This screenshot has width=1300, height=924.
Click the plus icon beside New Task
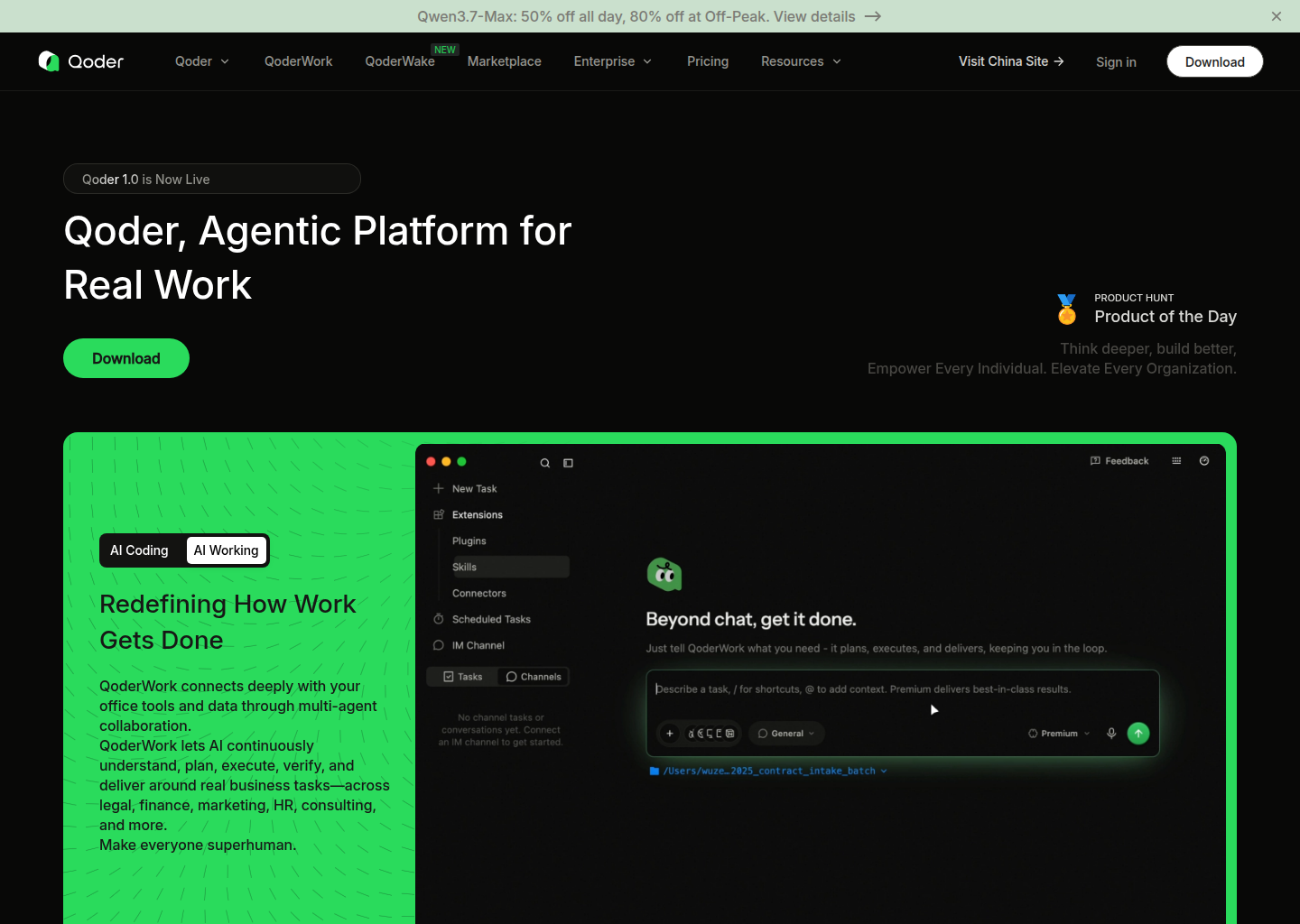click(439, 488)
